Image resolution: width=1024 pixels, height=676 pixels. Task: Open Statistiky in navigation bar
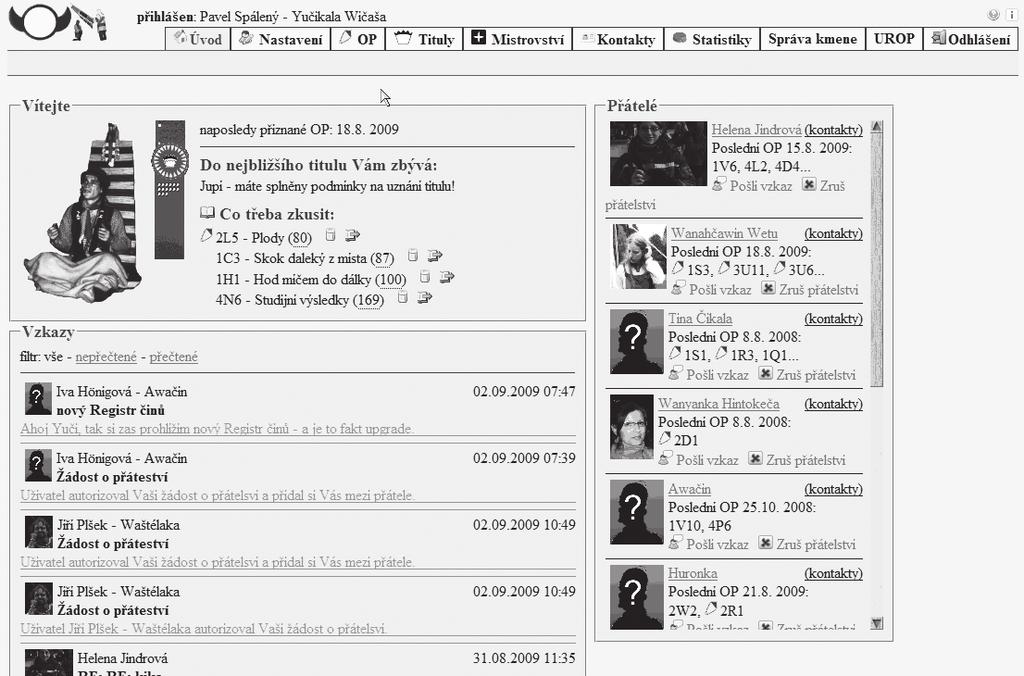[x=712, y=39]
